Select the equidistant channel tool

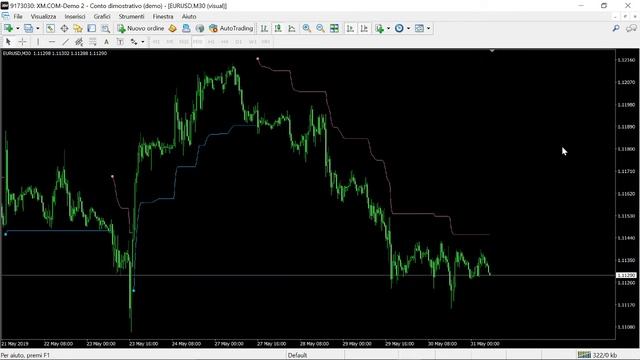(79, 42)
